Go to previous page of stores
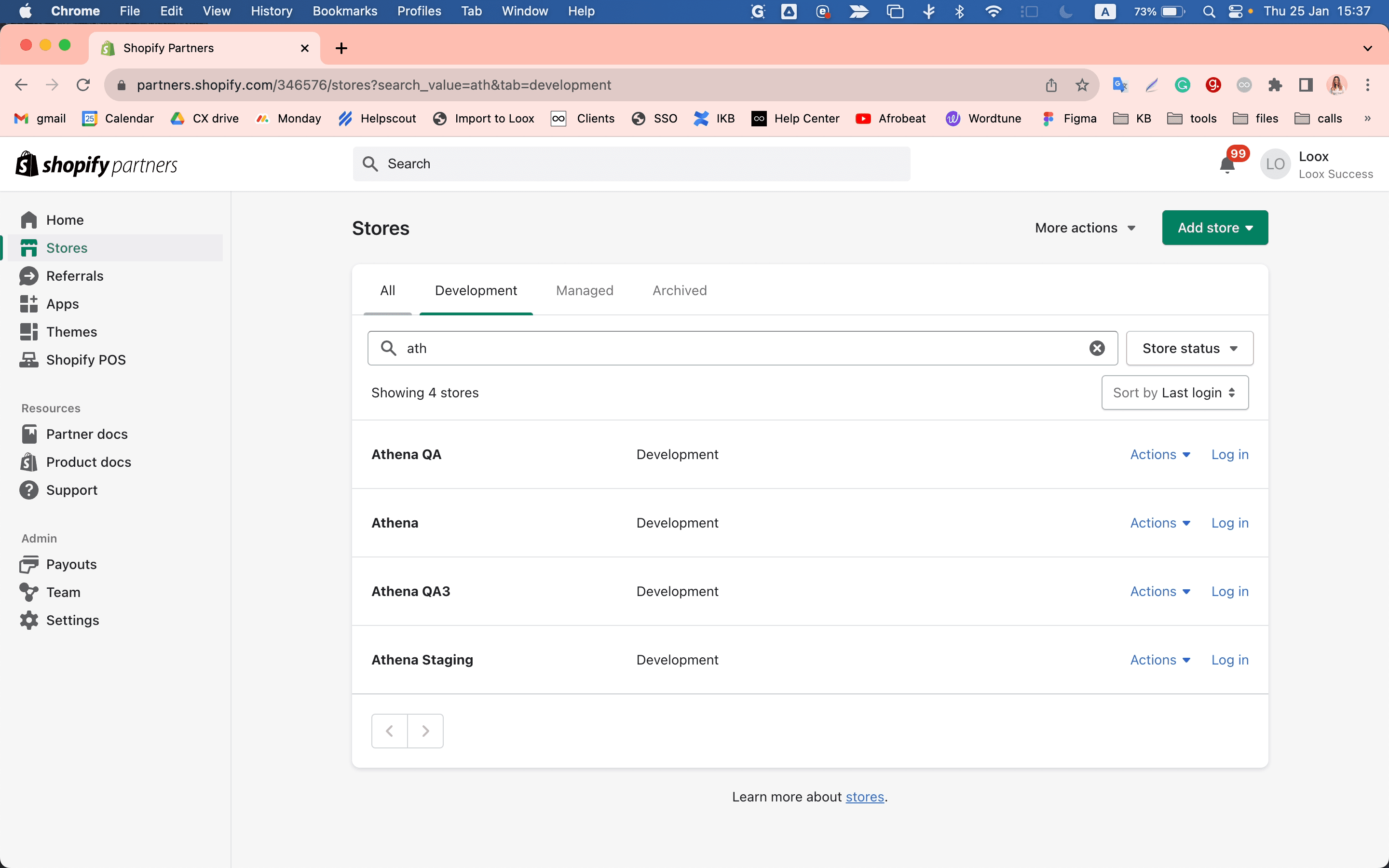Image resolution: width=1389 pixels, height=868 pixels. 390,731
